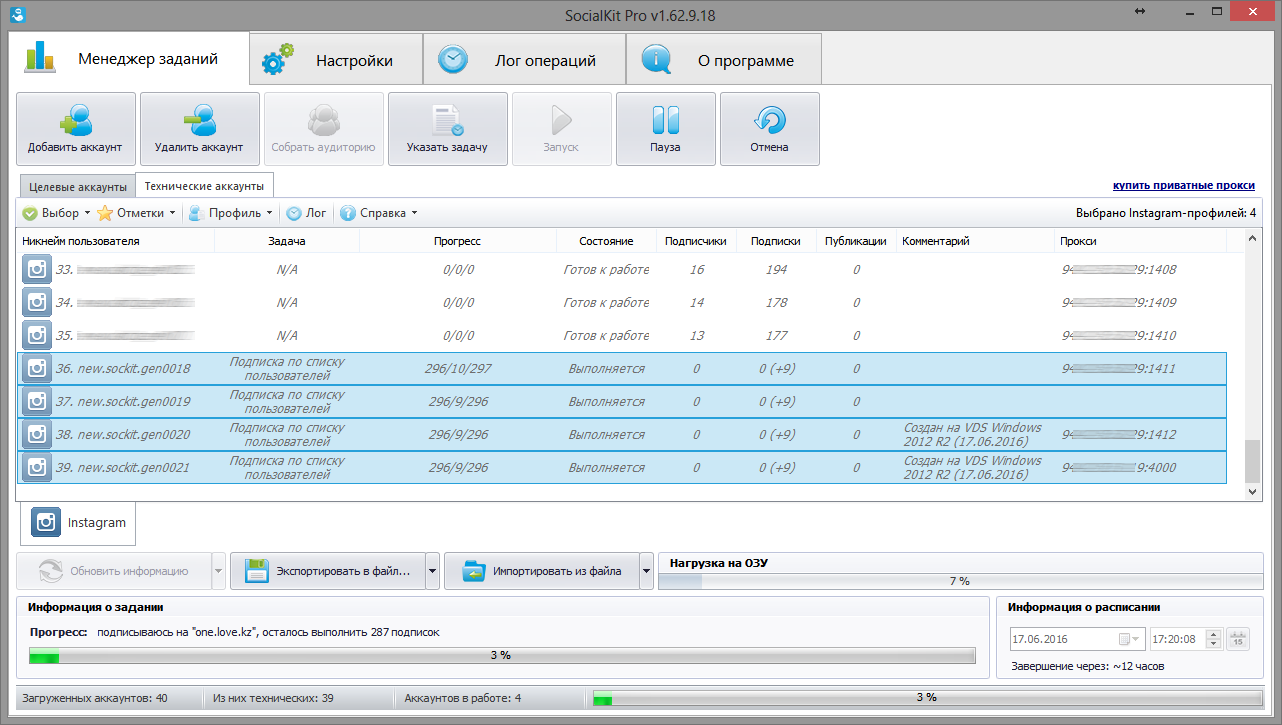
Task: Click Выбрано Instagram-профилей: 4 label
Action: [x=1166, y=213]
